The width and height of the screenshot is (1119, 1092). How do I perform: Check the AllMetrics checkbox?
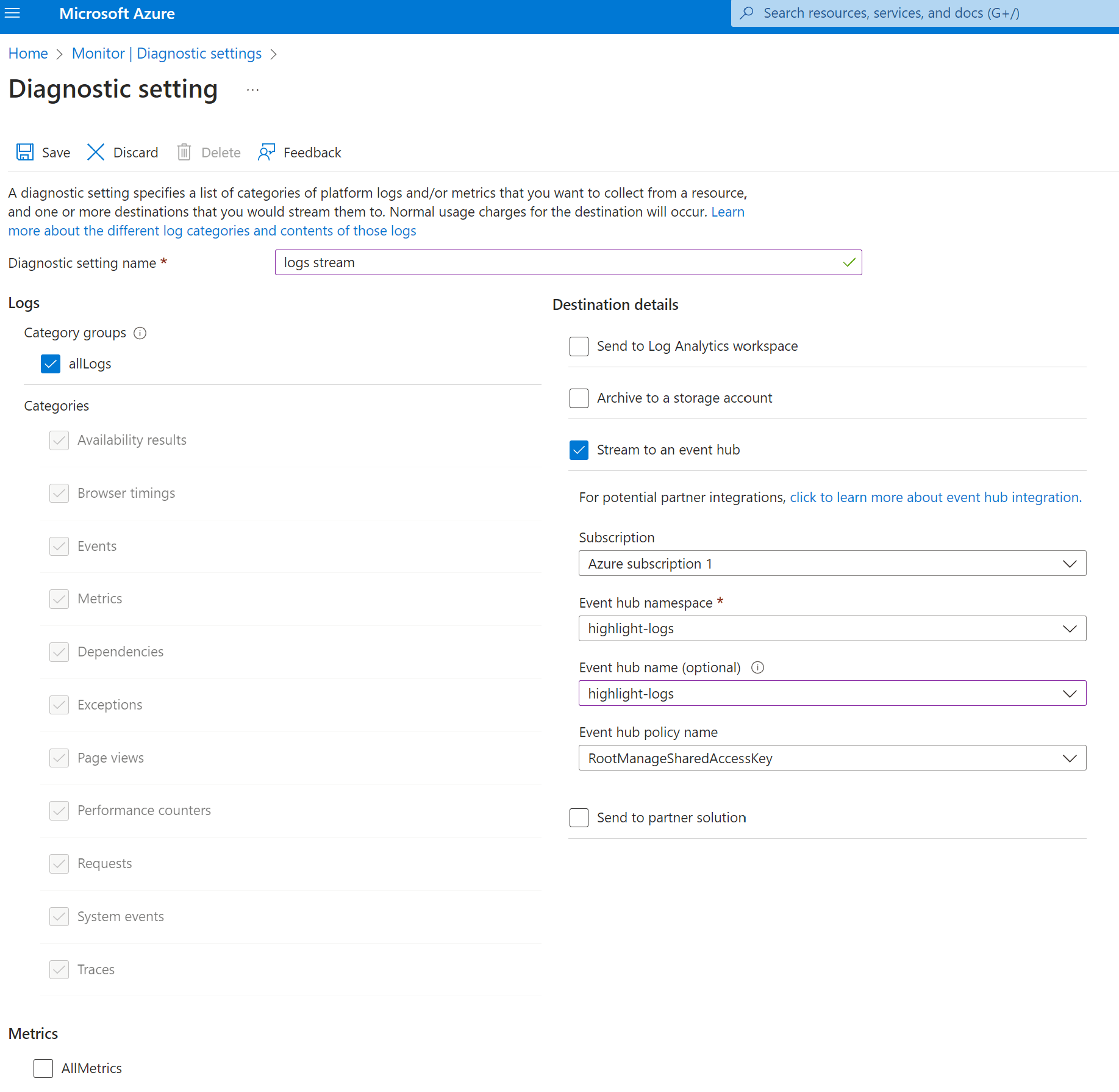(43, 1068)
